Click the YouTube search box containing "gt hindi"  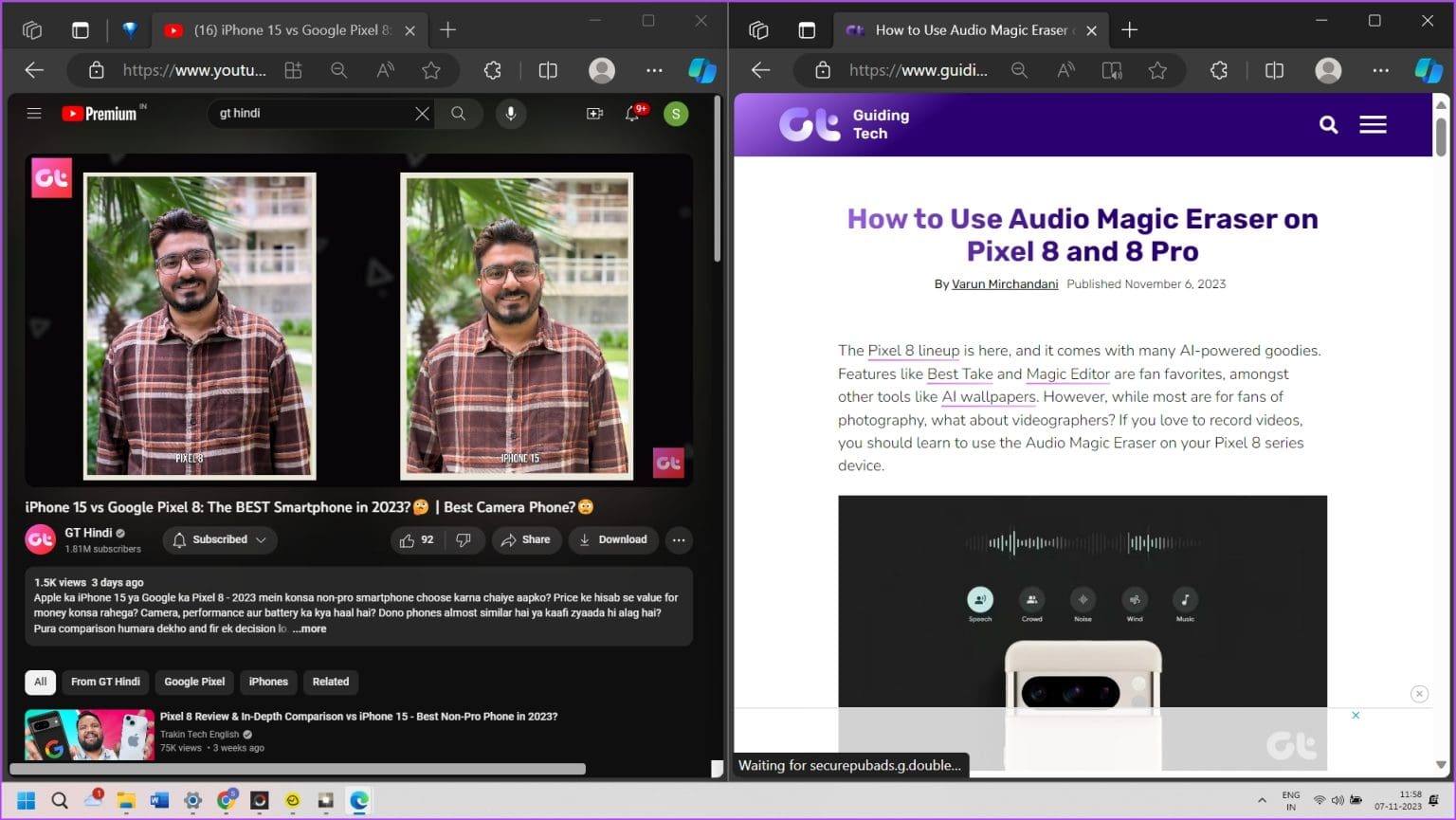tap(313, 114)
